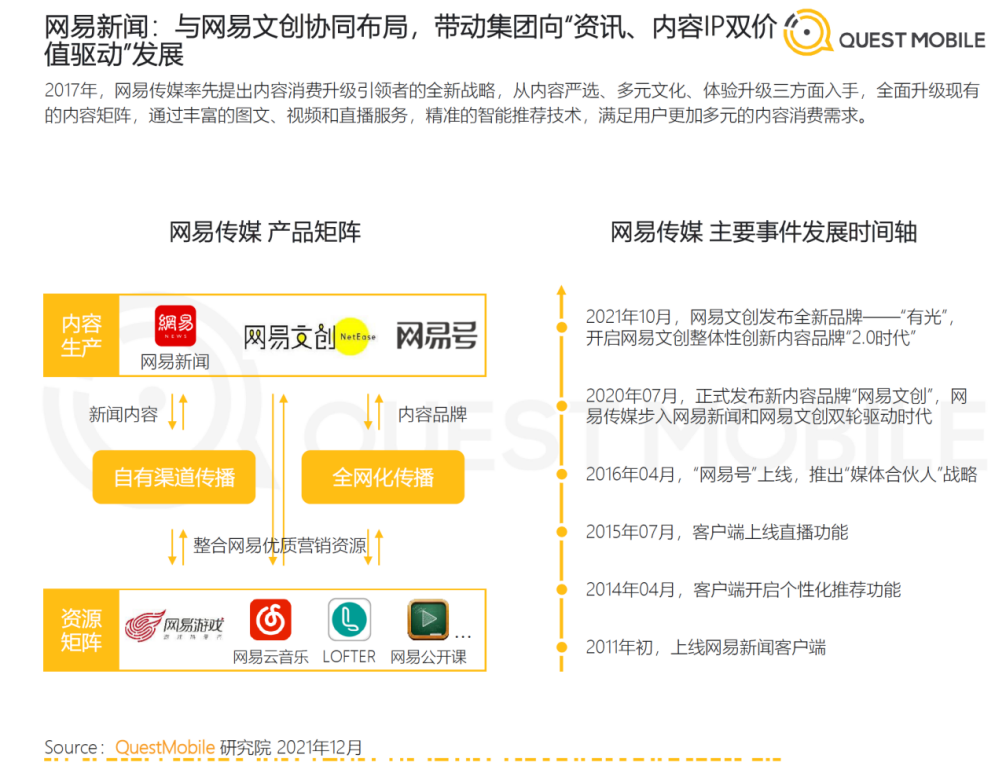Viewport: 995px width, 766px height.
Task: Click the 新闻内容 label
Action: coord(123,414)
